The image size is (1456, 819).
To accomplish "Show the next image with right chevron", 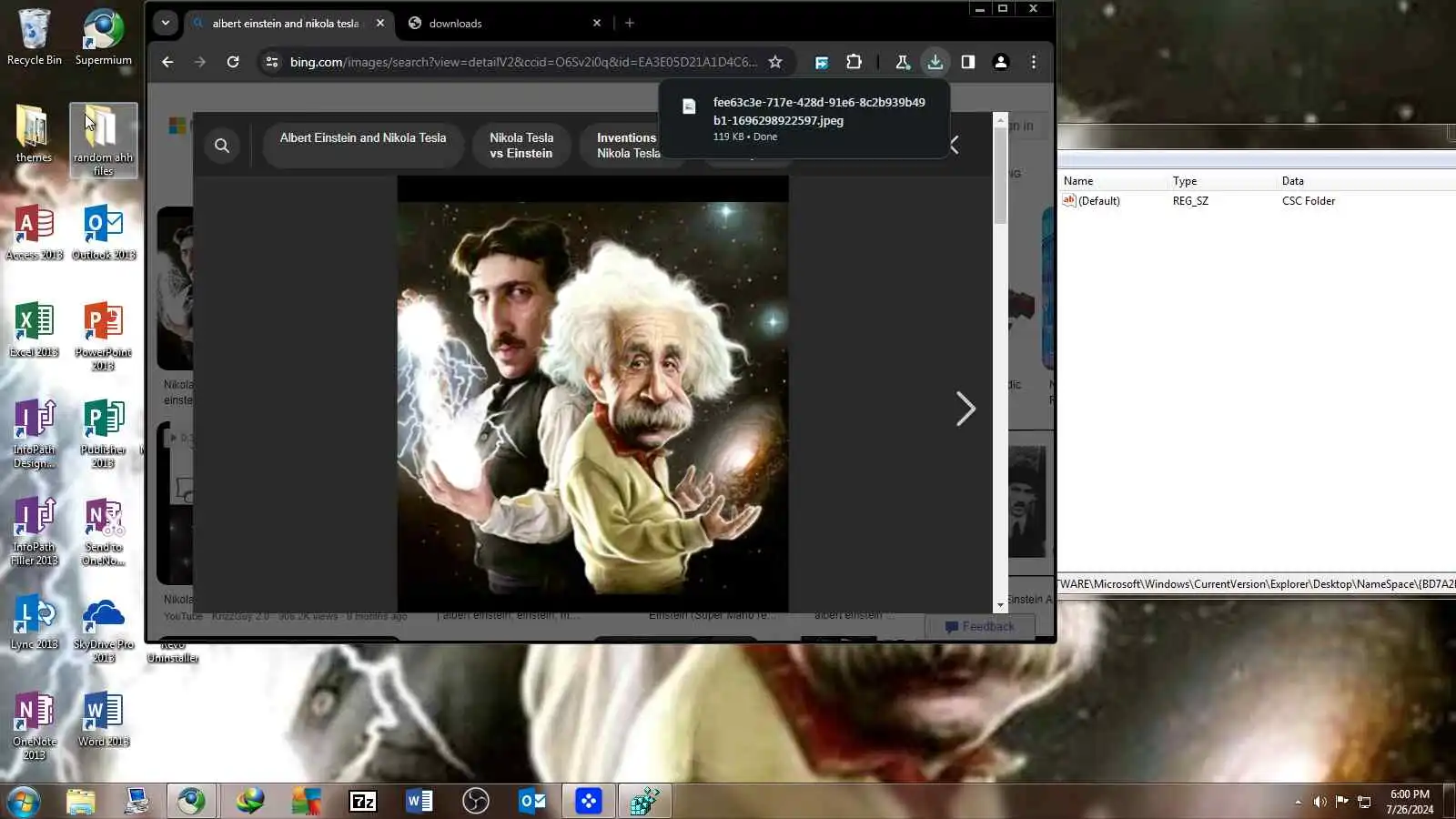I will [966, 409].
